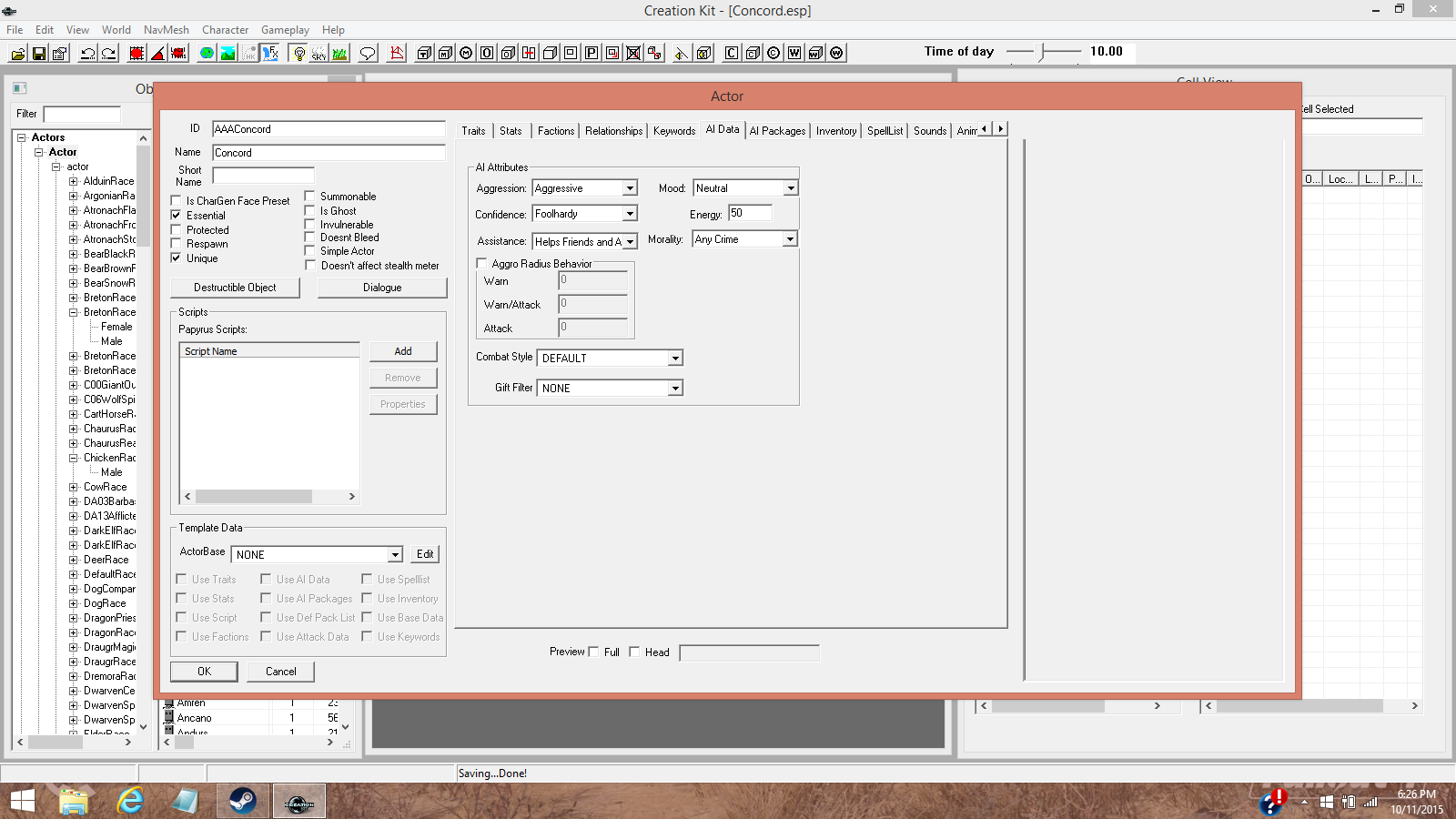1456x819 pixels.
Task: Toggle the Local Trans toolbar icon
Action: click(x=178, y=54)
